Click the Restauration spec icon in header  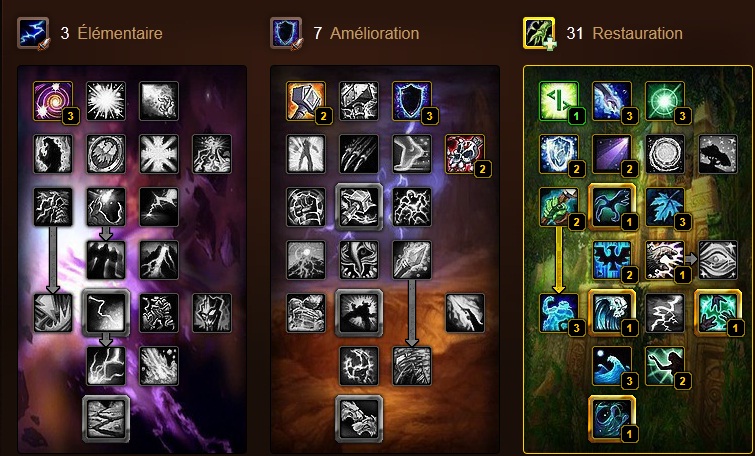tap(539, 33)
